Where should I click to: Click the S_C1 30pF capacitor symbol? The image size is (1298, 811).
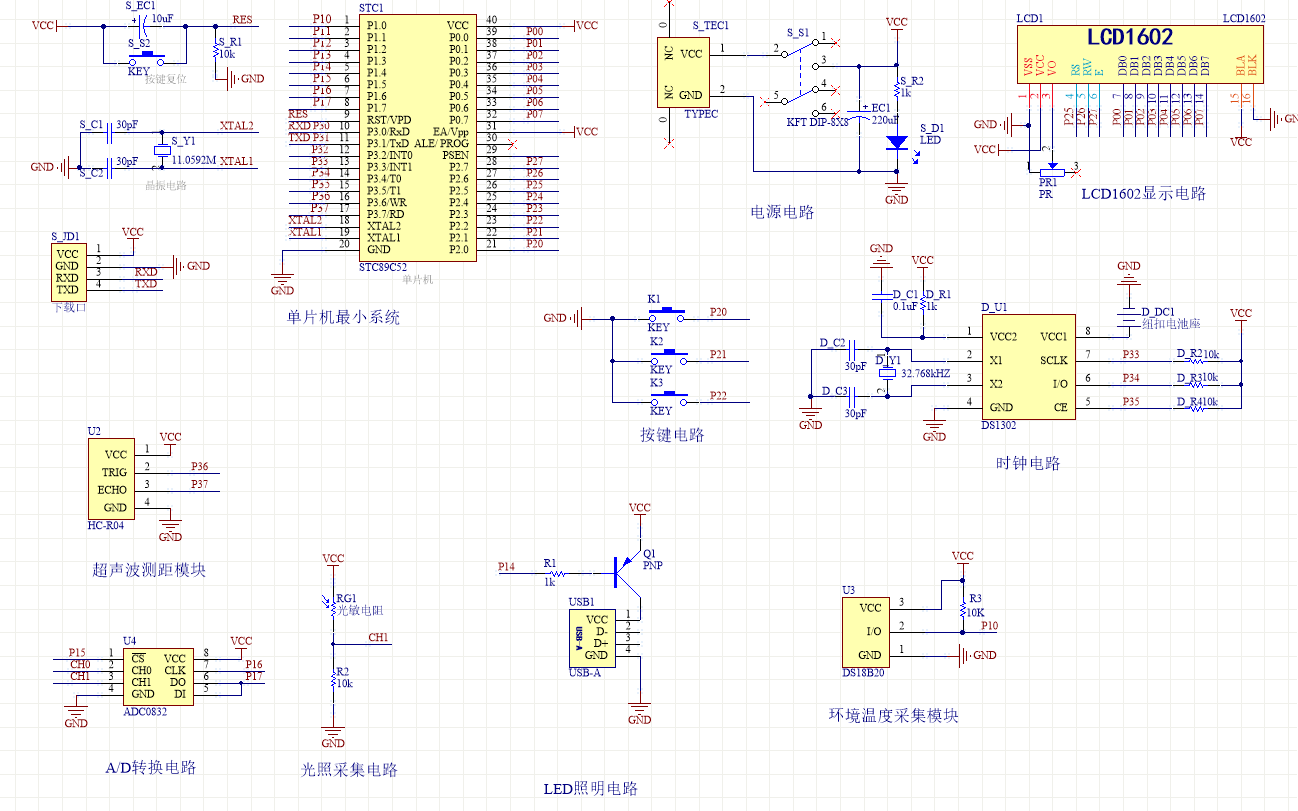point(110,133)
